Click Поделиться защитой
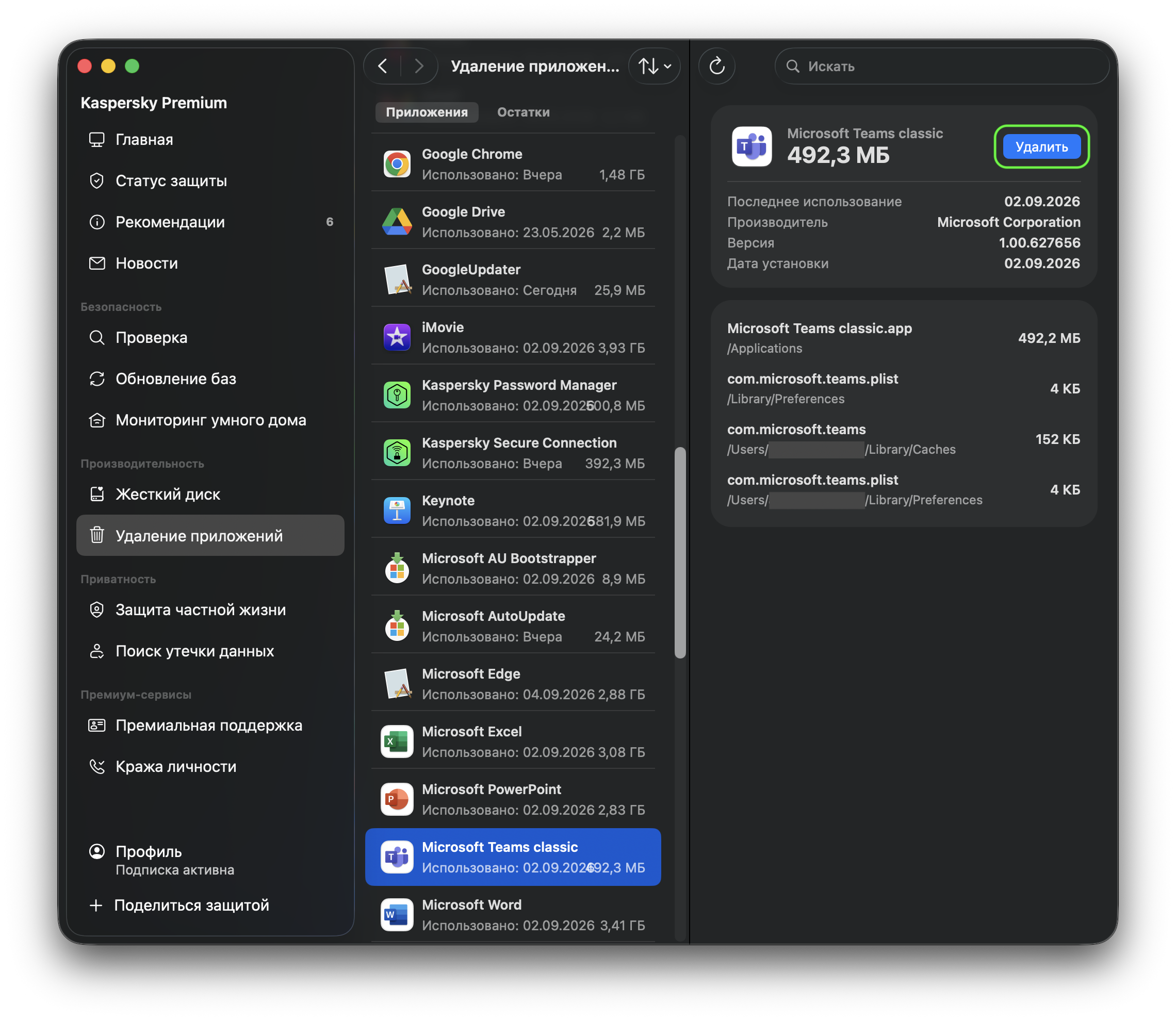This screenshot has width=1176, height=1021. point(210,905)
